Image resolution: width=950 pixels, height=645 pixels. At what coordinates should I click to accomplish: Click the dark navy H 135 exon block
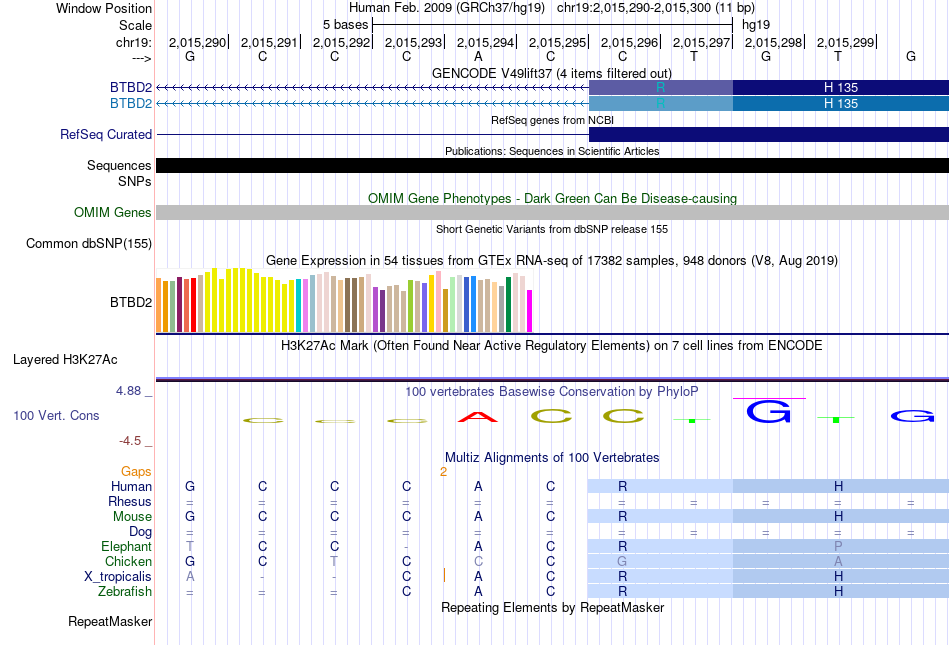841,87
